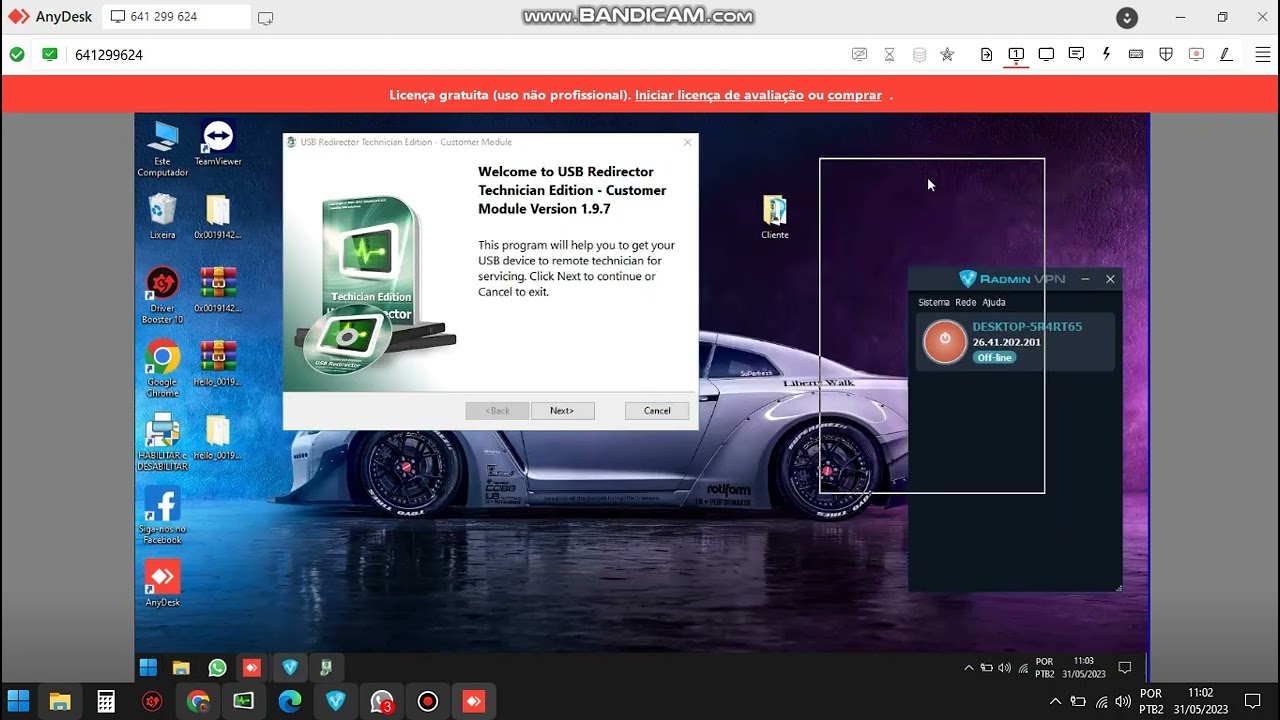The width and height of the screenshot is (1280, 720).
Task: Open AnyDesk chat speech-bubble icon
Action: pos(1076,55)
